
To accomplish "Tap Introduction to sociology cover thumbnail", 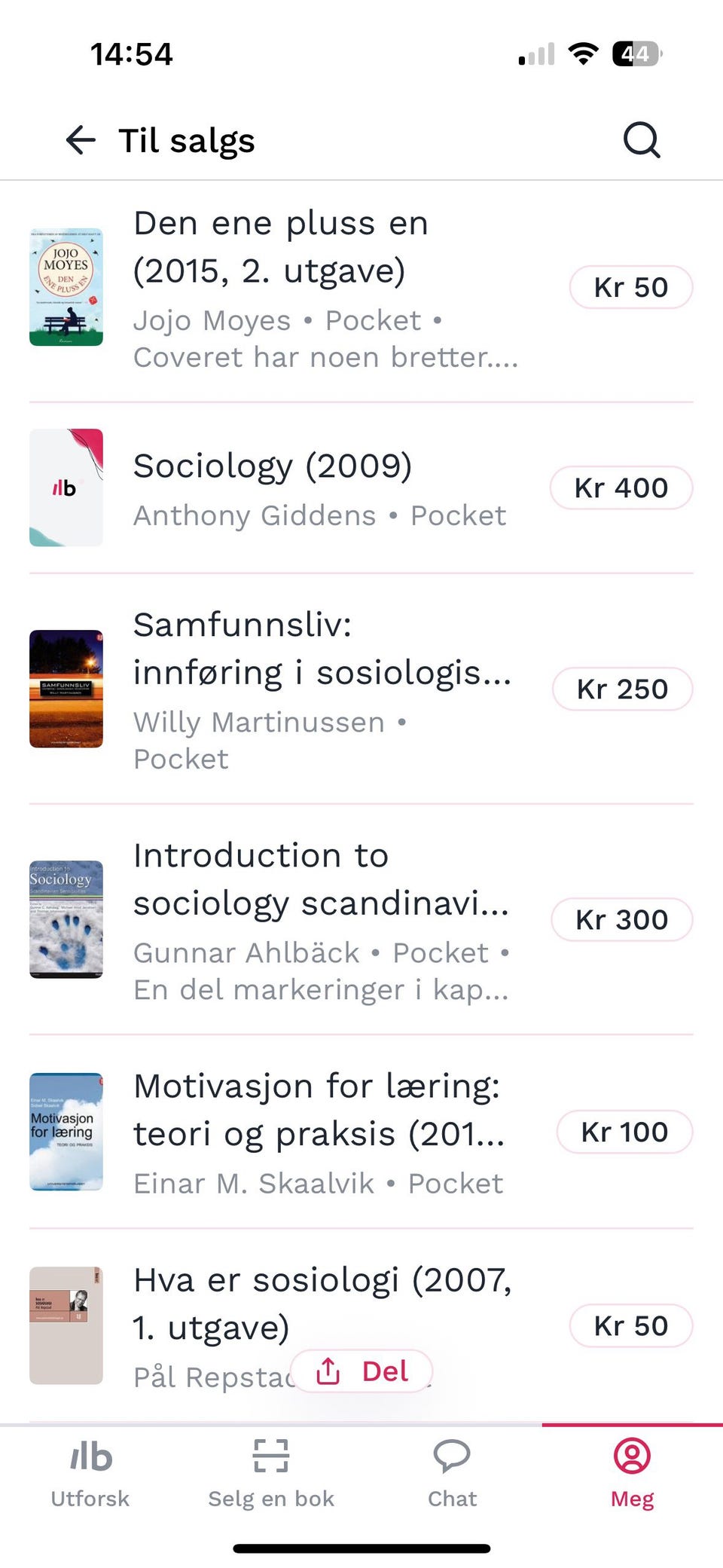I will [x=66, y=919].
